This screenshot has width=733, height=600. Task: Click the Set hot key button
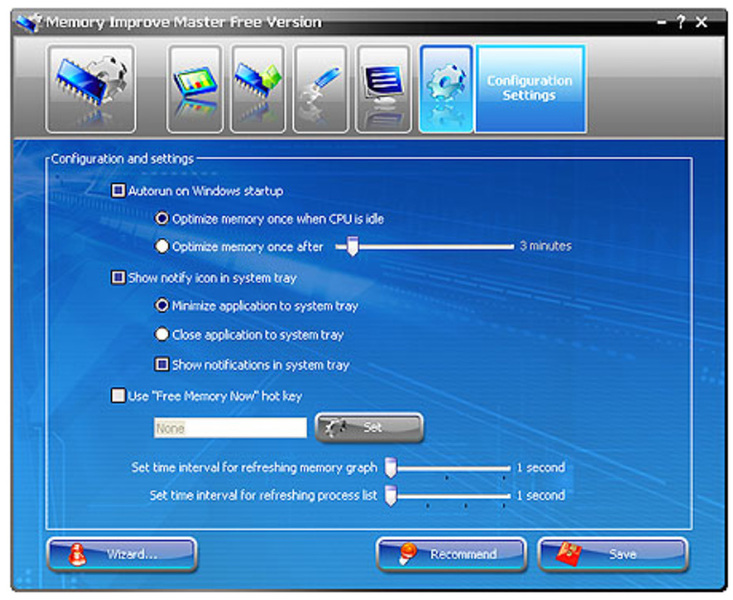point(370,427)
